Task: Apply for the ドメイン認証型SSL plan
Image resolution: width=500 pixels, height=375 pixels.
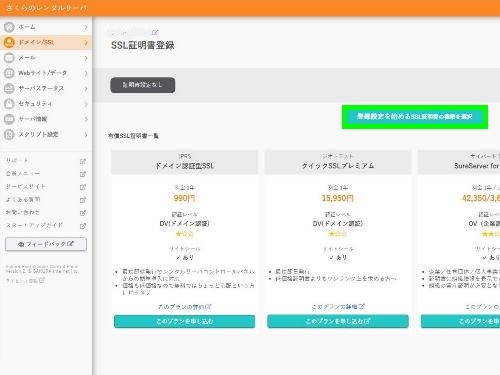Action: (185, 321)
